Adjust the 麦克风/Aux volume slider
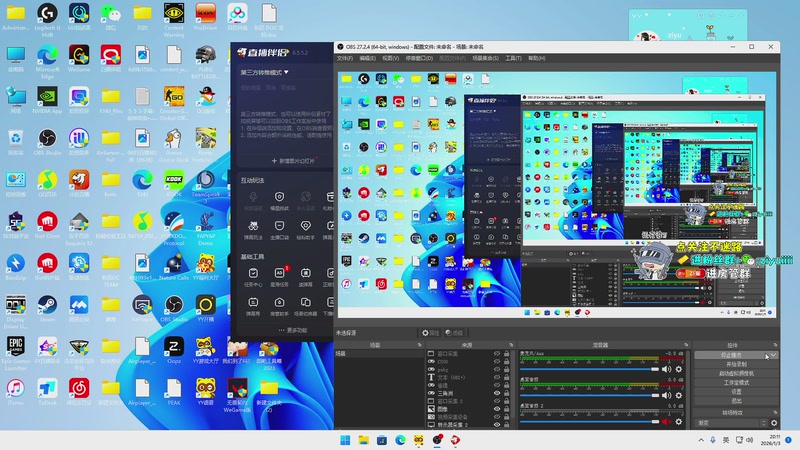 click(589, 369)
